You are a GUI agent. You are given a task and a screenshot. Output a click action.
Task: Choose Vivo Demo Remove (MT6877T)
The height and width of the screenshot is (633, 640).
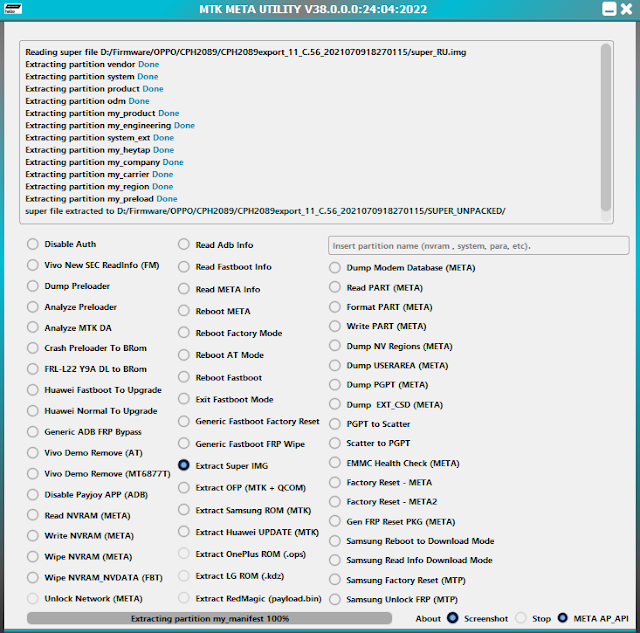(x=33, y=473)
